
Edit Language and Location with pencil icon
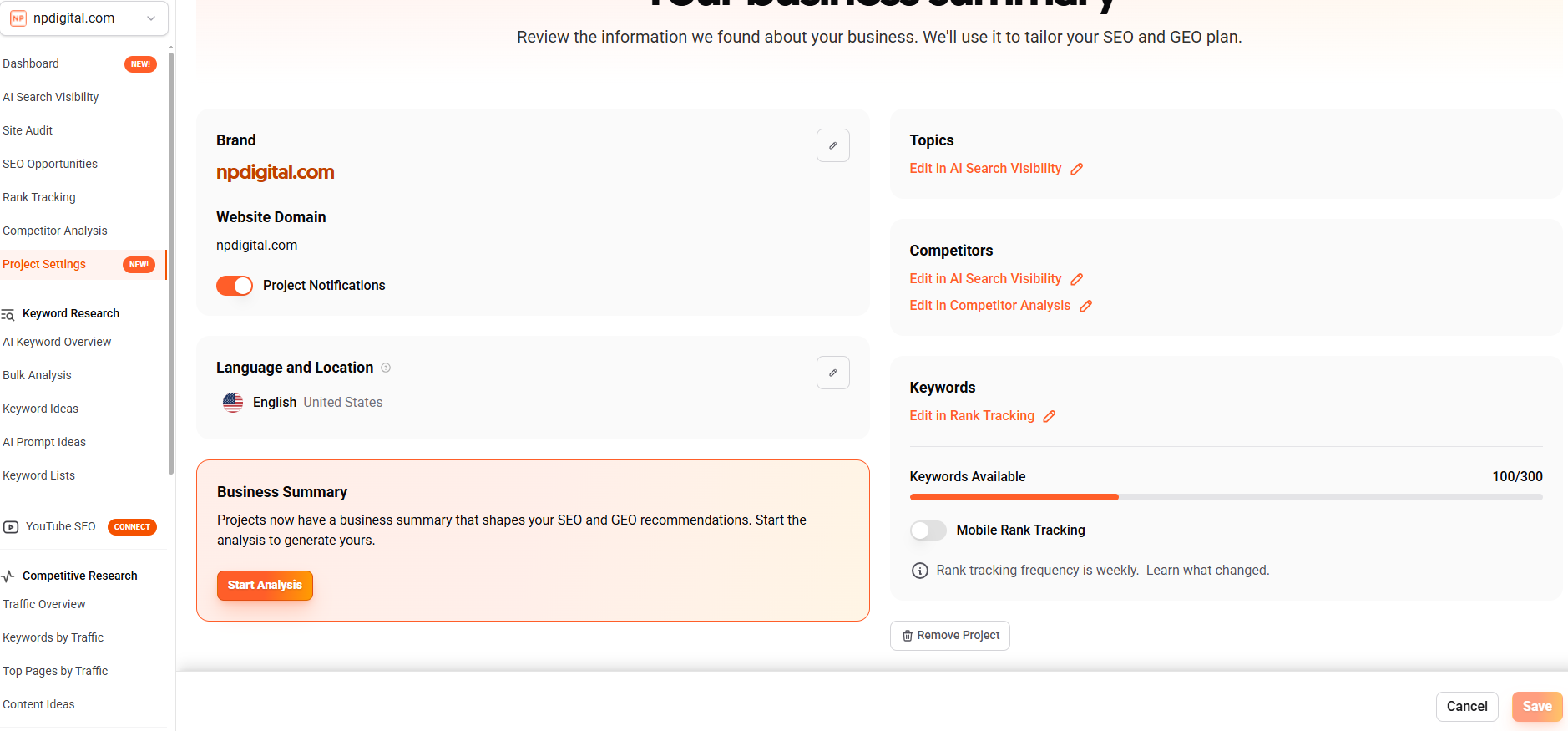click(x=832, y=373)
